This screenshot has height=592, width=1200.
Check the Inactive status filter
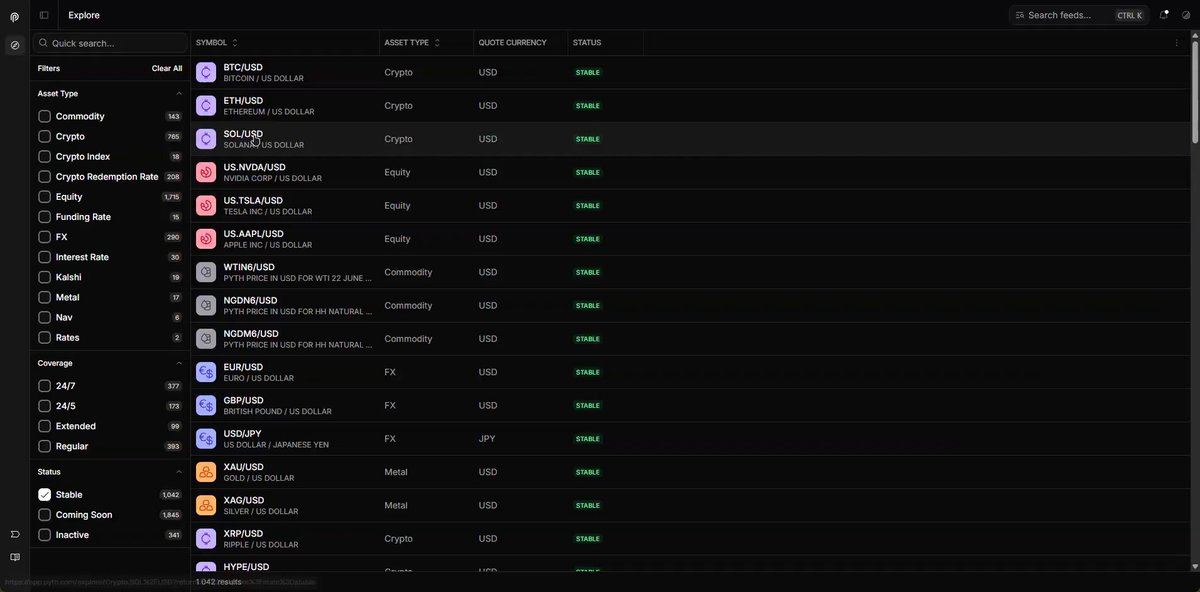tap(44, 535)
